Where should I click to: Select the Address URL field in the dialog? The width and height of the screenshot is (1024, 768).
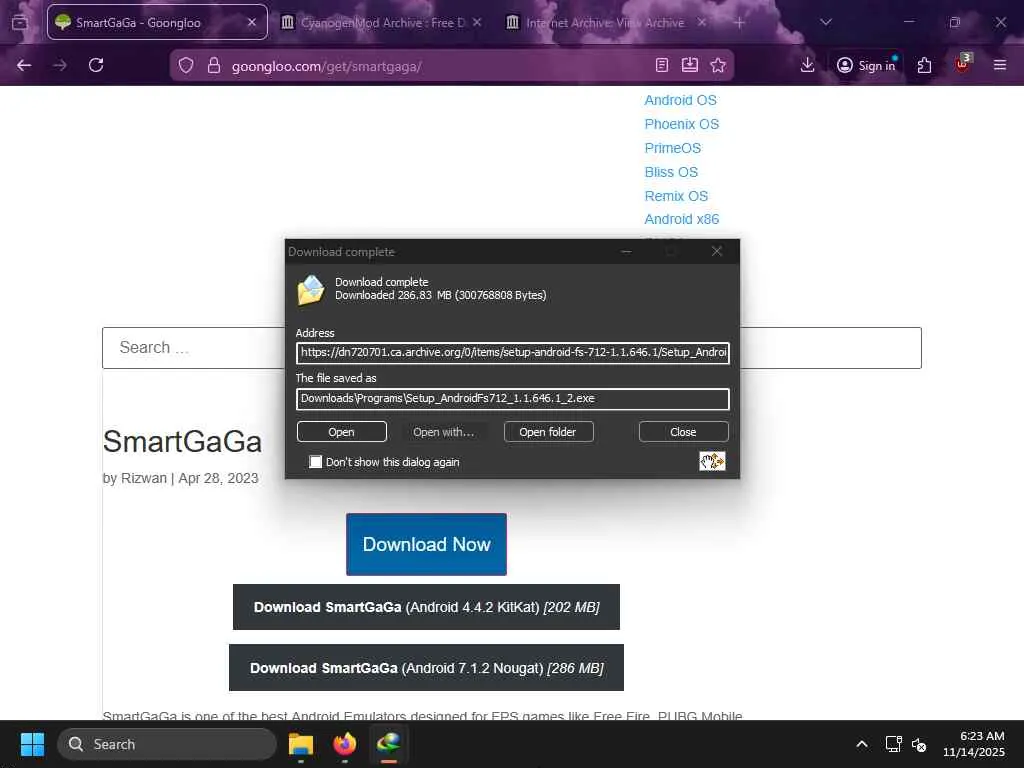[x=513, y=353]
